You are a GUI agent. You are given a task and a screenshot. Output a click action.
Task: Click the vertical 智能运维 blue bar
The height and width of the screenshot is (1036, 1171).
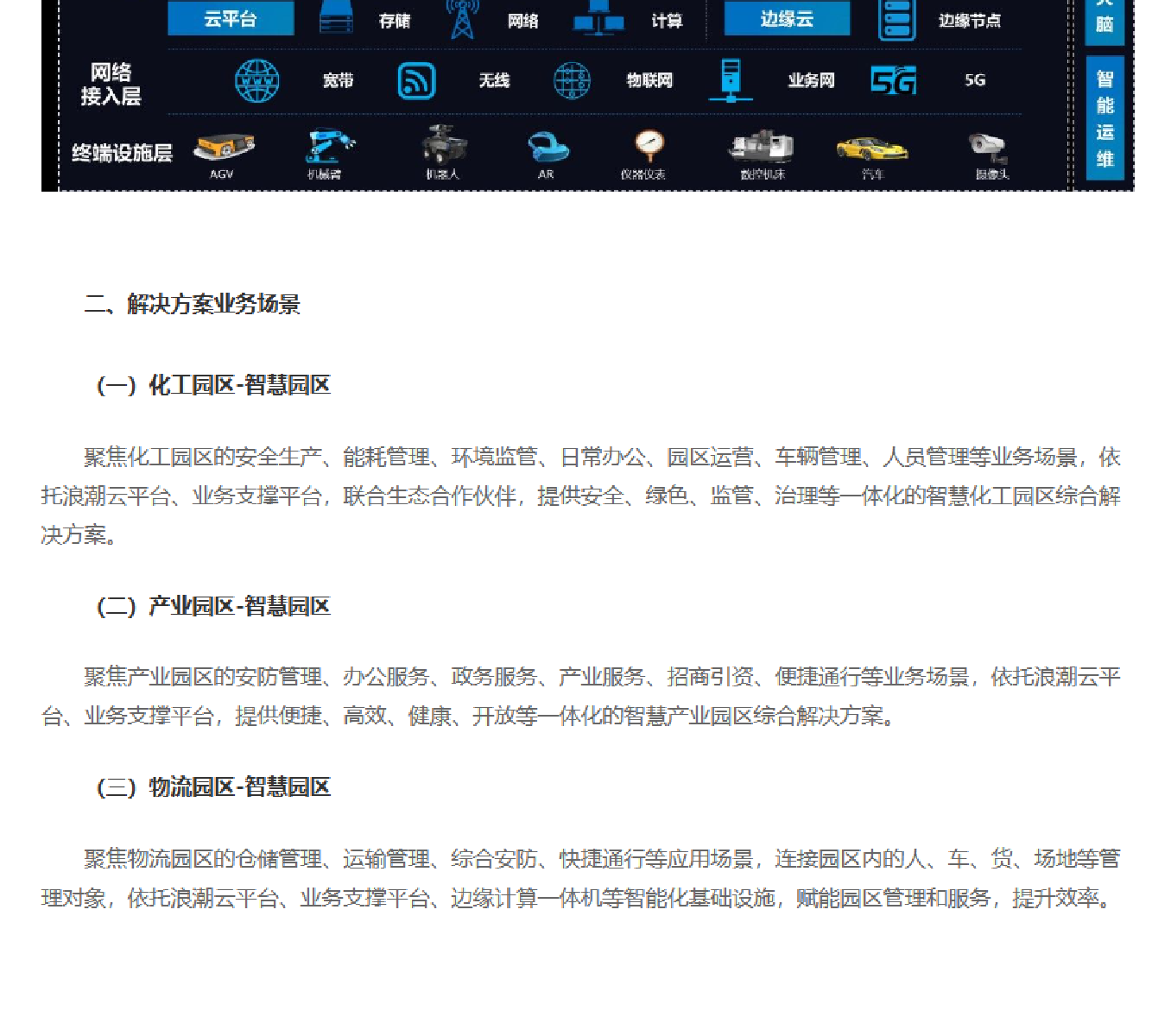pos(1105,118)
